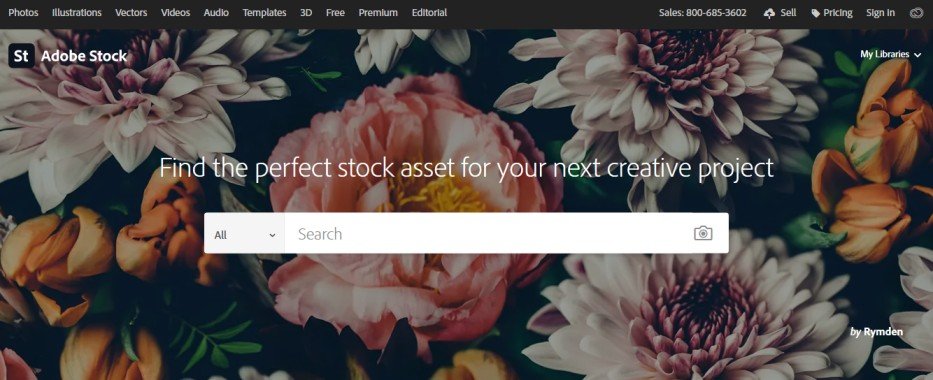933x380 pixels.
Task: Click the Adobe Stock St logo icon
Action: point(21,56)
